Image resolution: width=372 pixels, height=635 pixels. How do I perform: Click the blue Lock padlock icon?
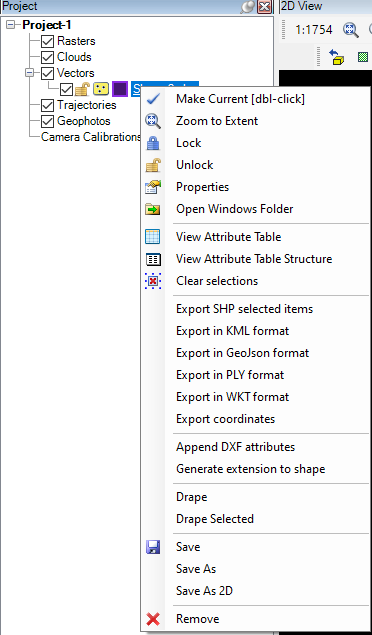point(153,143)
